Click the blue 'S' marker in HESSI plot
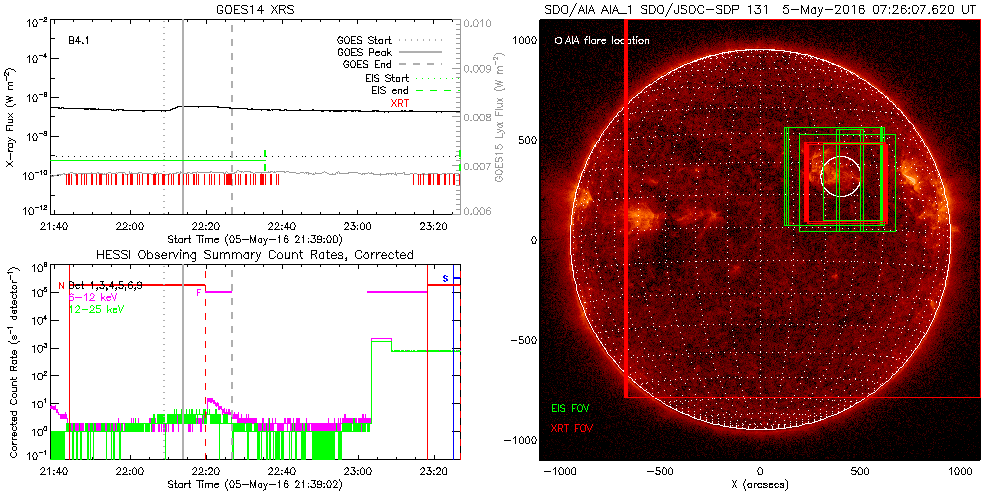The image size is (1000, 500). (x=445, y=278)
